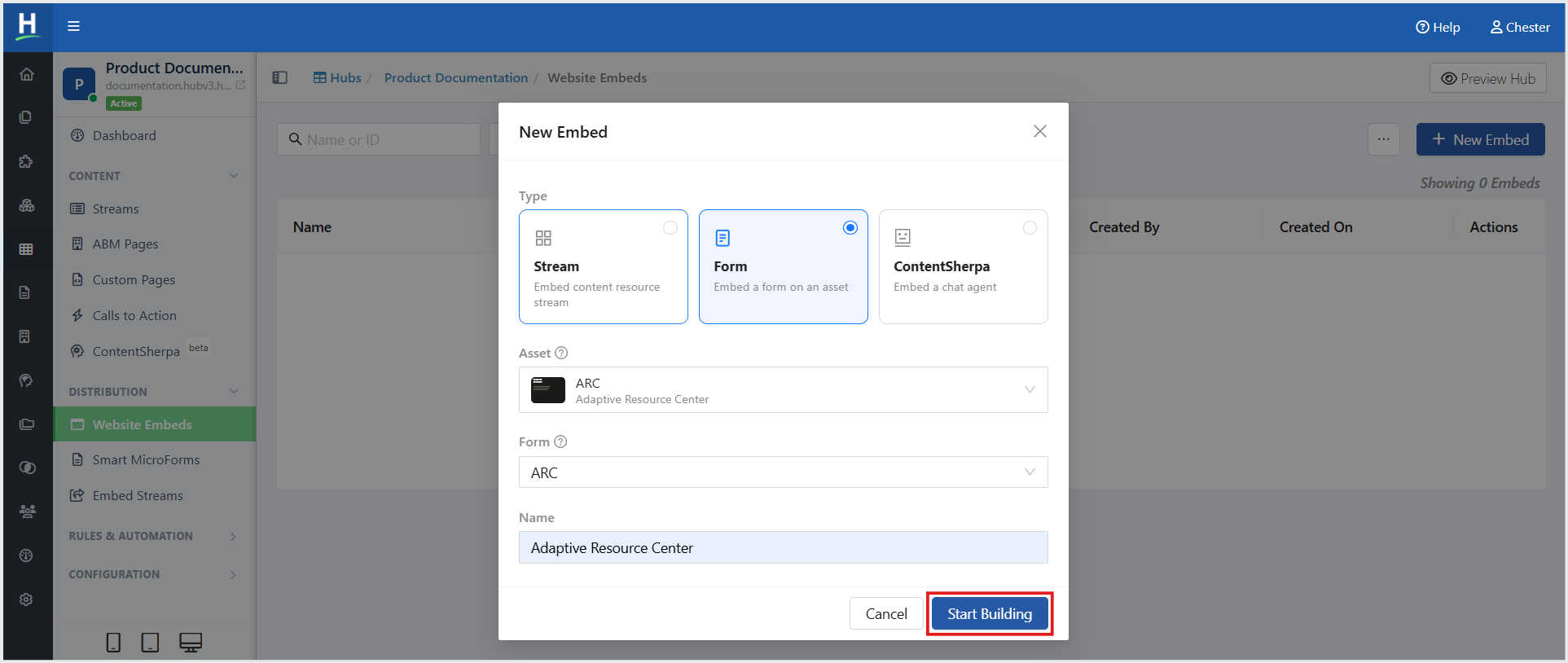Select the Stream embed type radio
Viewport: 1568px width, 663px height.
670,228
